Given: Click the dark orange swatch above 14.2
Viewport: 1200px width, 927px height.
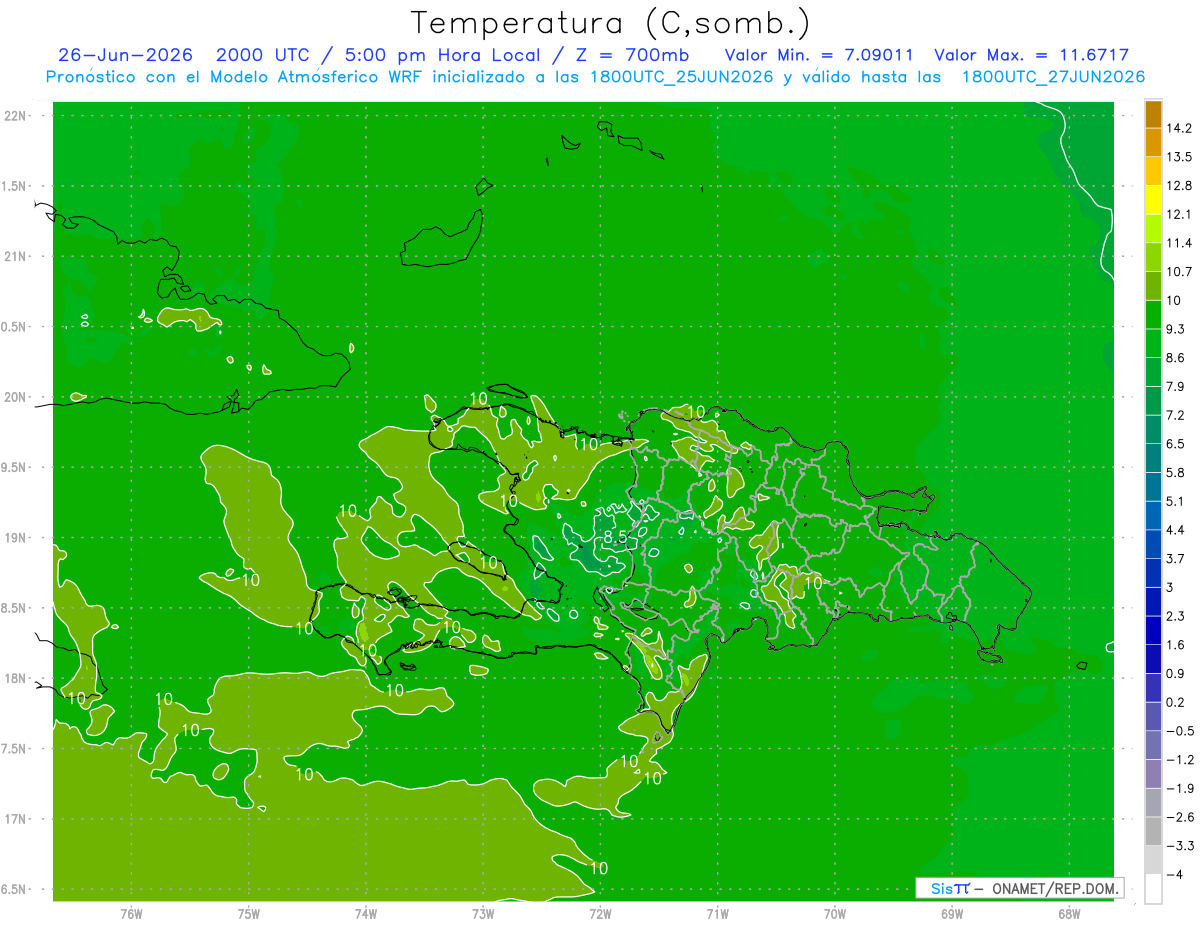Looking at the screenshot, I should click(1153, 114).
